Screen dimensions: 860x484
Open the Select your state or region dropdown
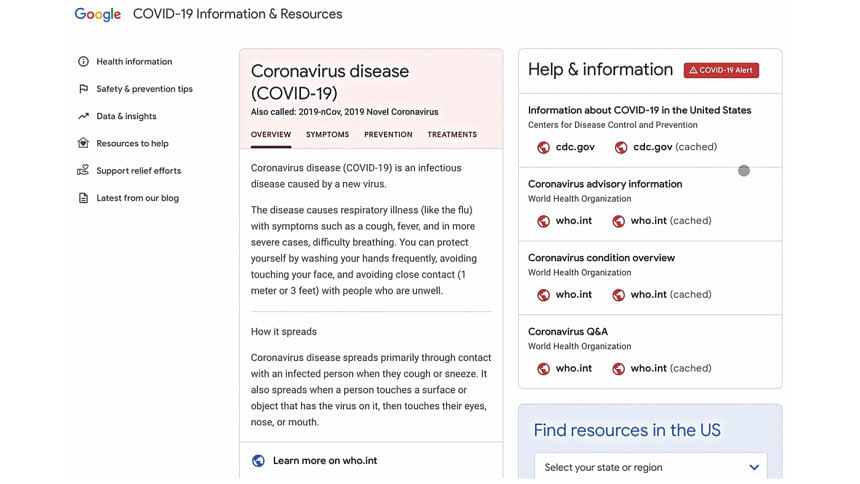(650, 468)
